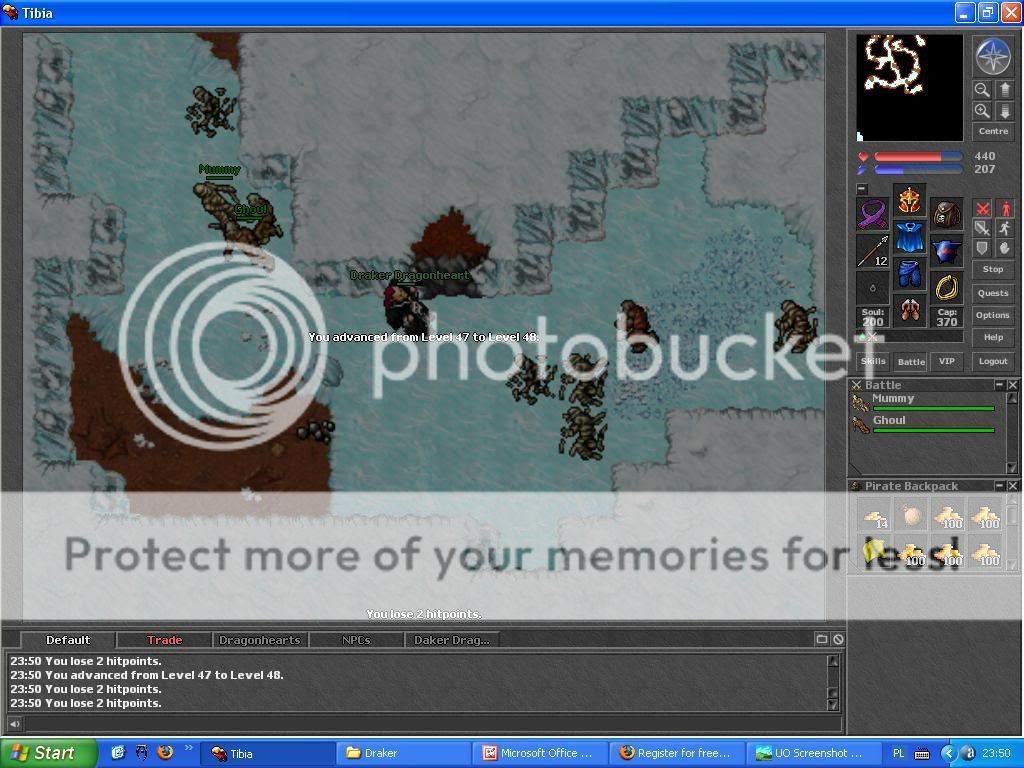The width and height of the screenshot is (1024, 768).
Task: Click chat log scroll-down arrow
Action: [x=833, y=705]
